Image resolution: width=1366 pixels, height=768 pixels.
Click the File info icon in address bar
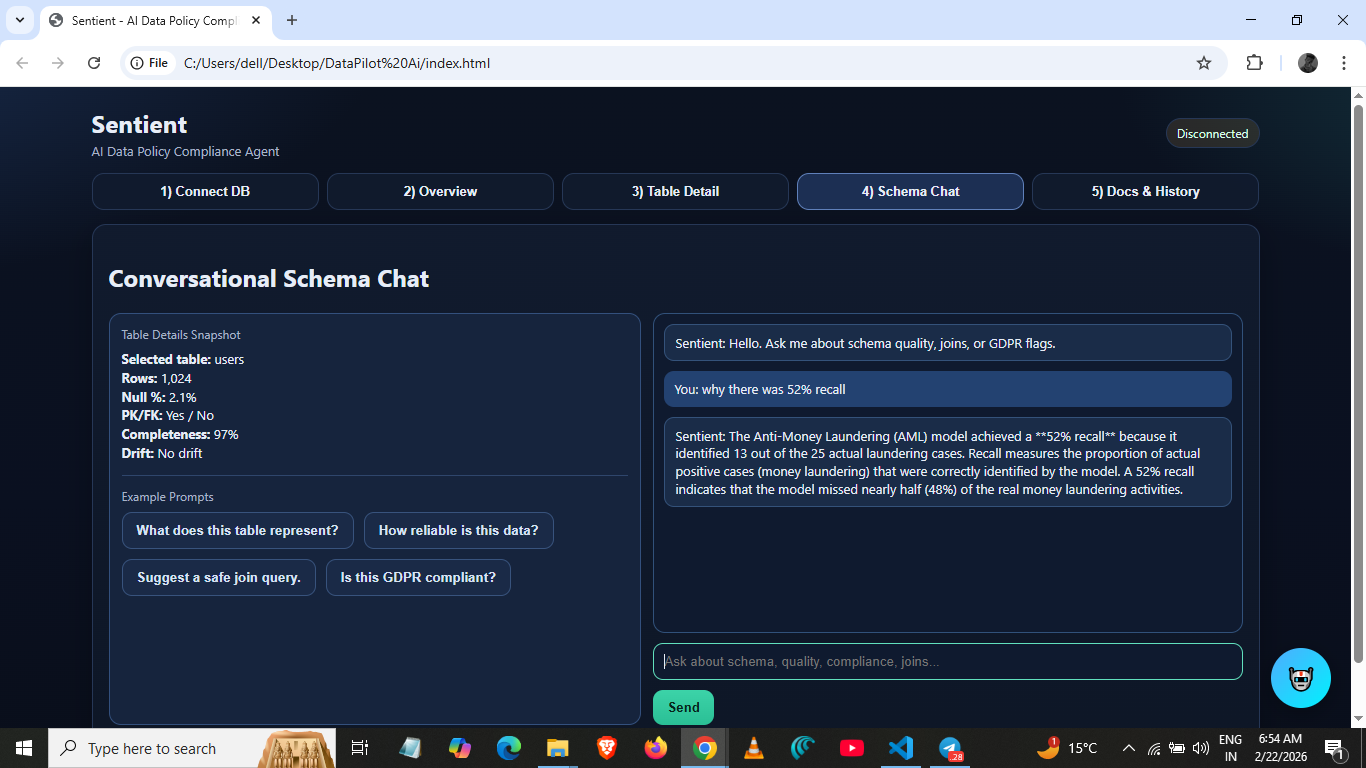pyautogui.click(x=149, y=63)
